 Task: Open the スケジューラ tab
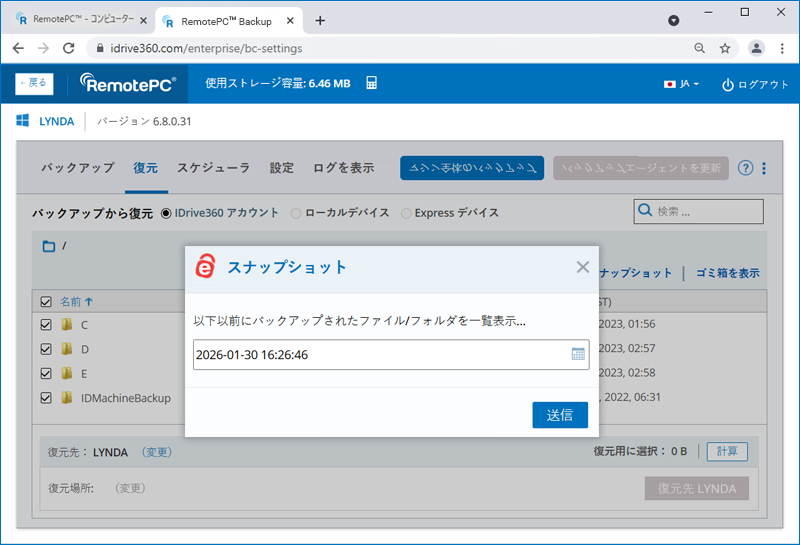pos(213,168)
